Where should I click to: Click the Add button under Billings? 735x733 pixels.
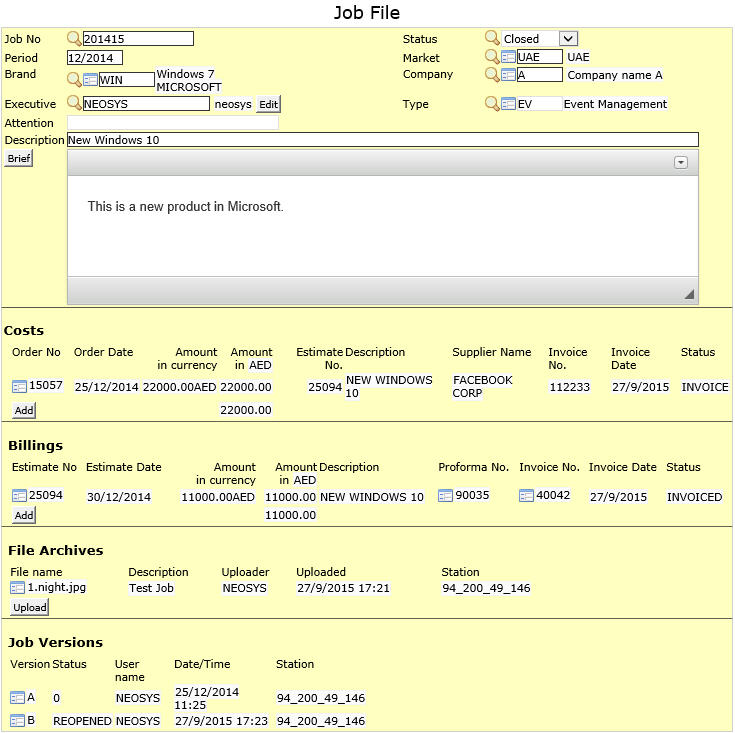24,516
